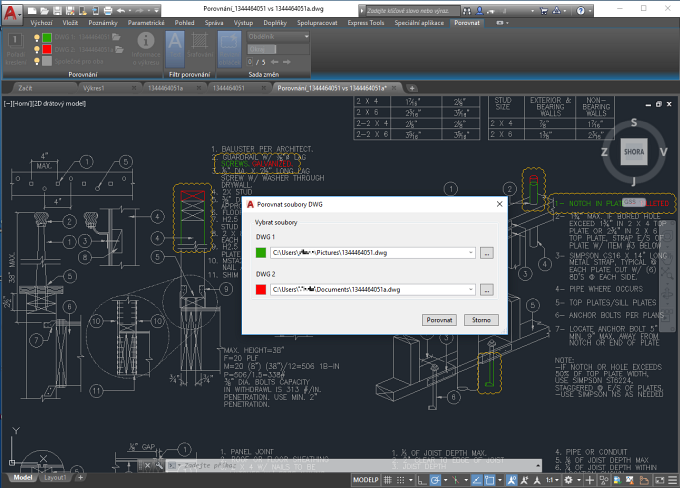Click the previous change left arrow in Sada změn
Viewport: 680px width, 488px height.
[275, 62]
